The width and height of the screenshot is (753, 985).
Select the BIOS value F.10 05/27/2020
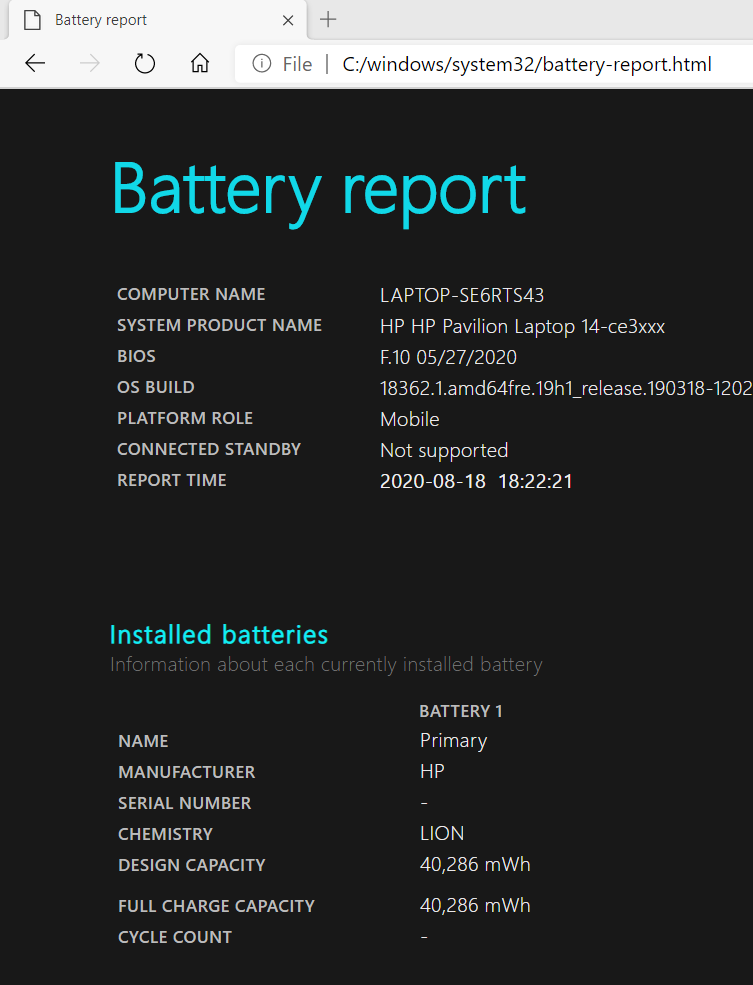pyautogui.click(x=448, y=357)
